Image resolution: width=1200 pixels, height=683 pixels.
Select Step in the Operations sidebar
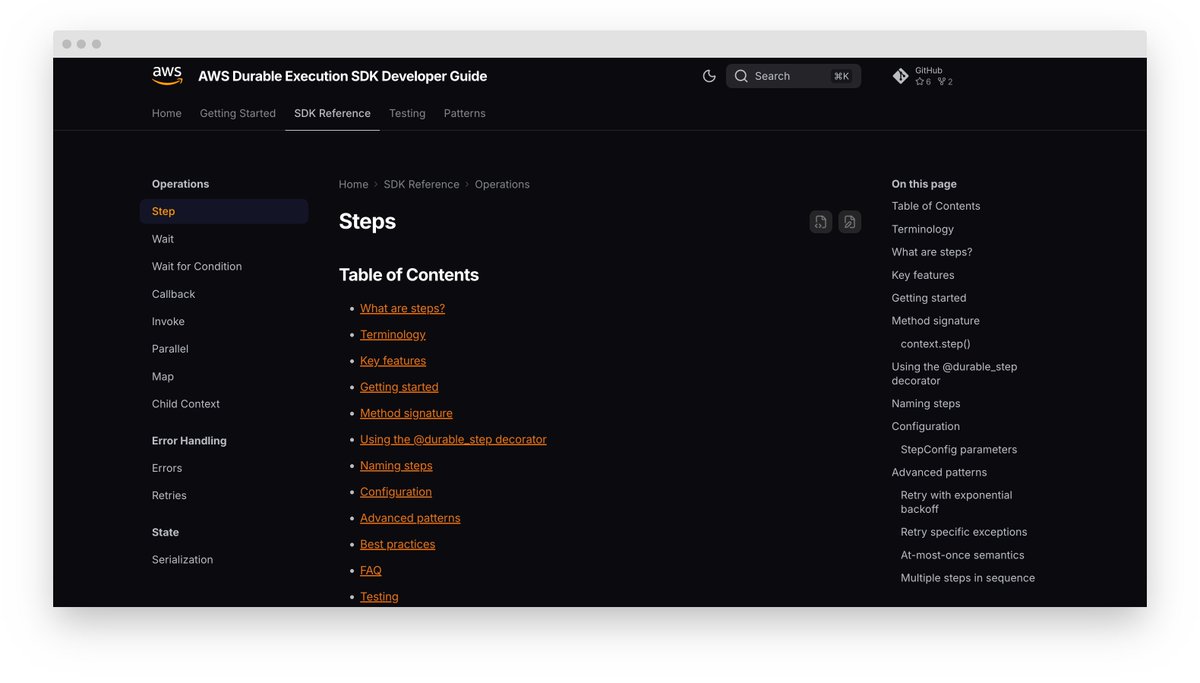224,211
